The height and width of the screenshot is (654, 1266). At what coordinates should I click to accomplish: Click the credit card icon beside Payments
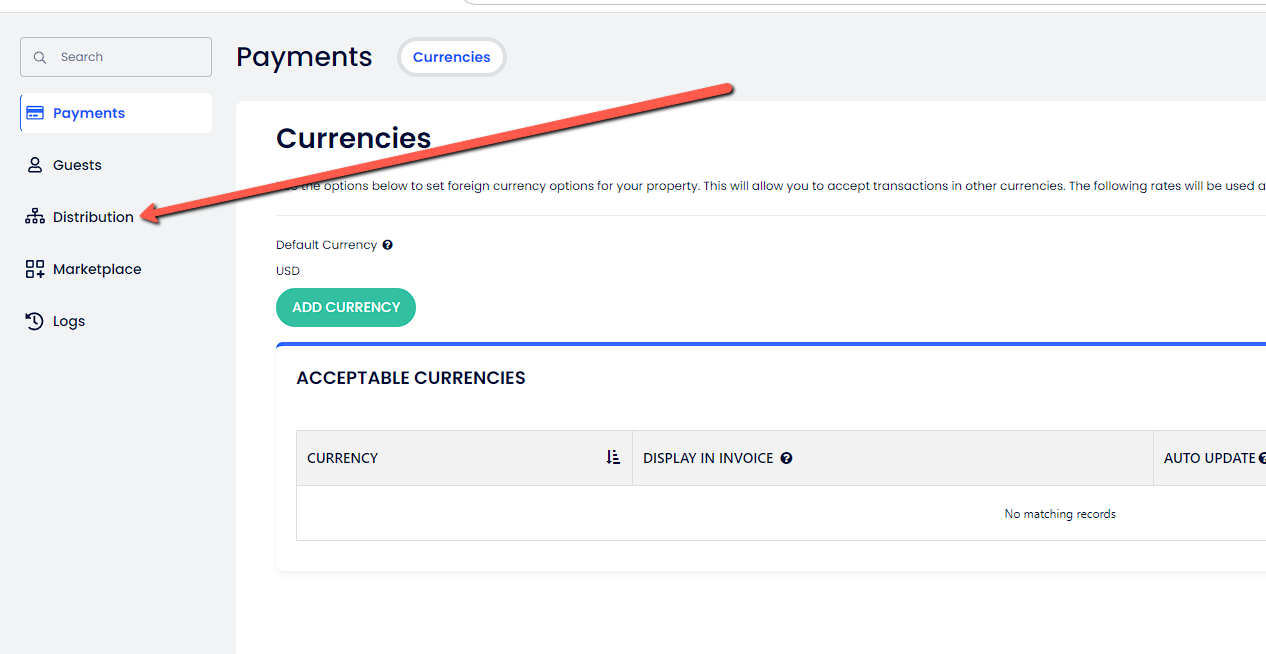click(x=35, y=113)
